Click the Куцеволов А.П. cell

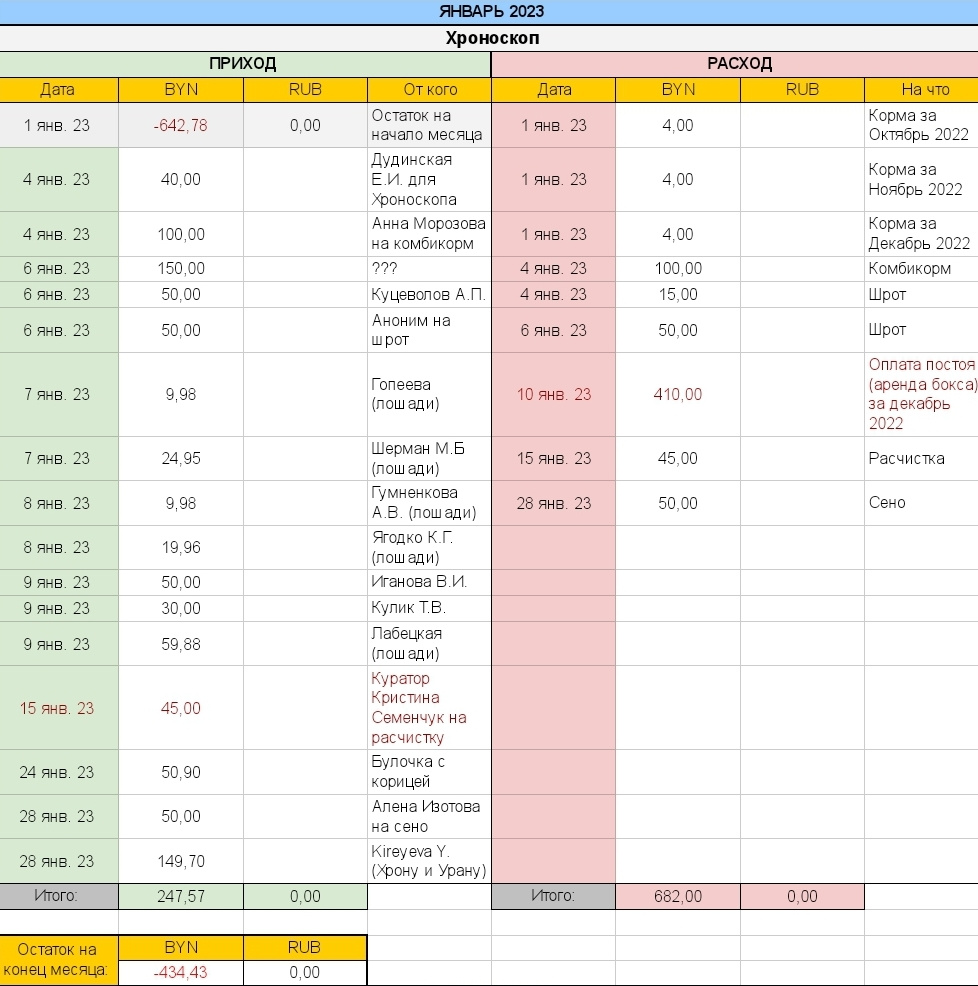(x=429, y=294)
